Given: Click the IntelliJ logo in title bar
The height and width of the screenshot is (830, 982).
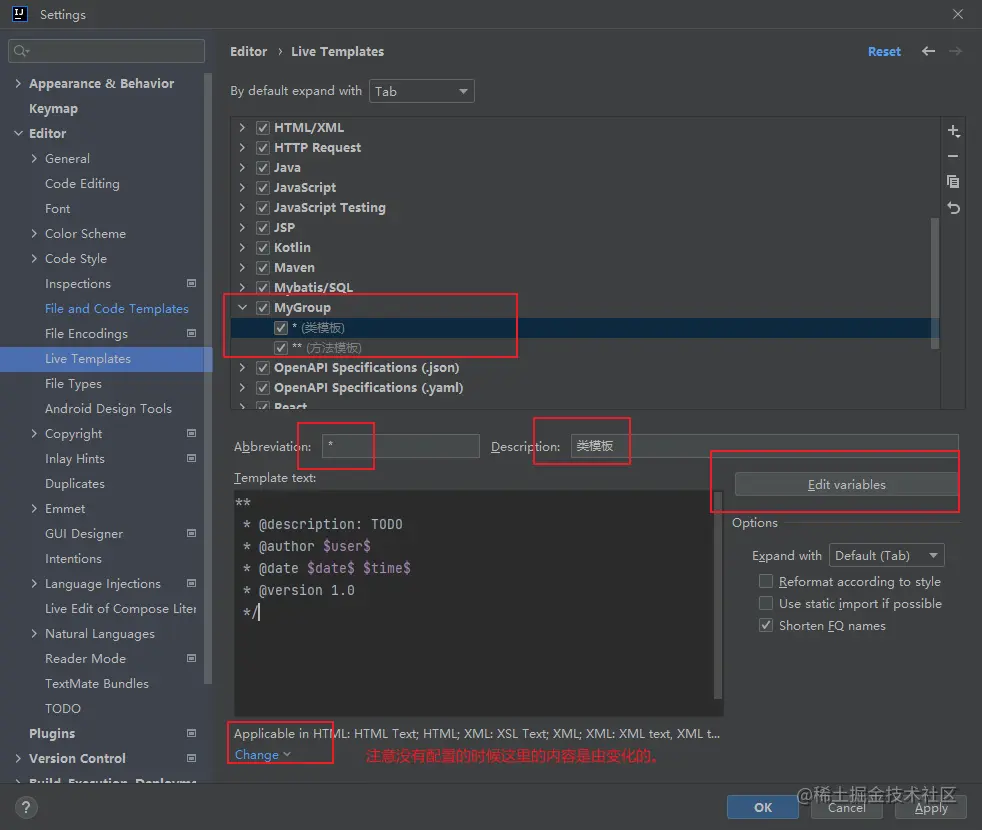Looking at the screenshot, I should (x=19, y=14).
